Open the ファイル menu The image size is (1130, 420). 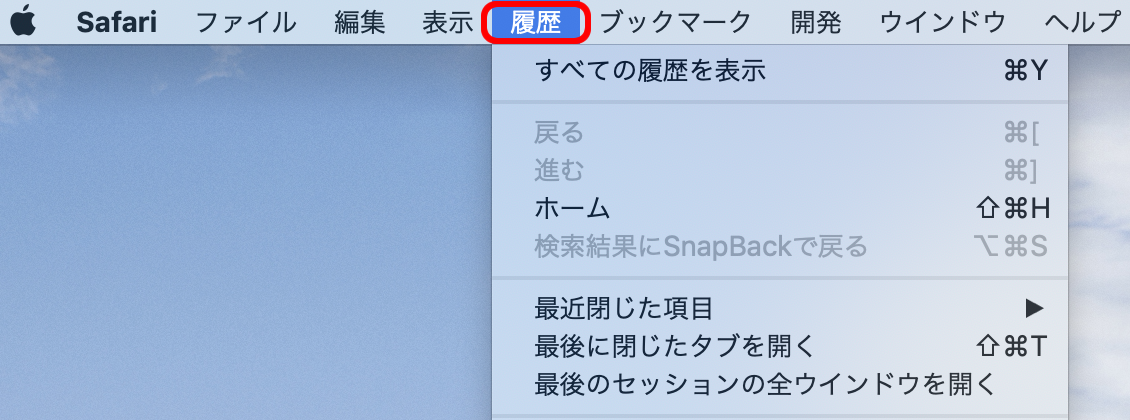point(245,22)
